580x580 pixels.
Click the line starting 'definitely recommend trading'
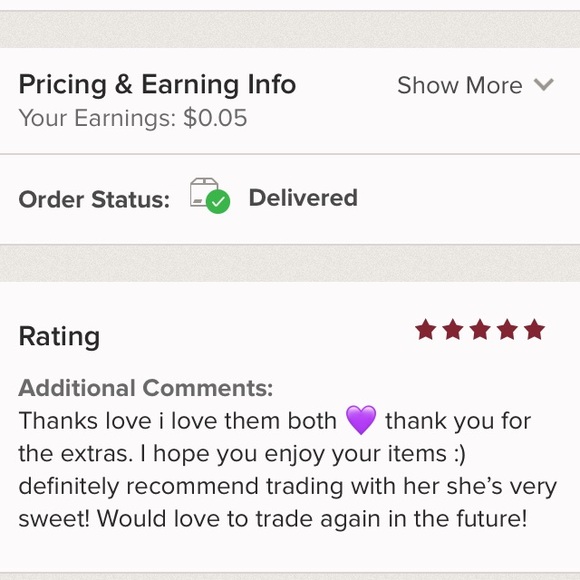287,486
